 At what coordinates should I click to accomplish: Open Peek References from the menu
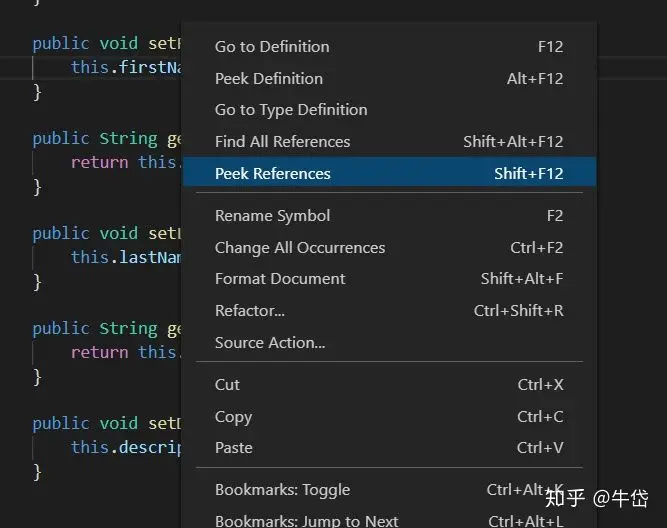(272, 174)
